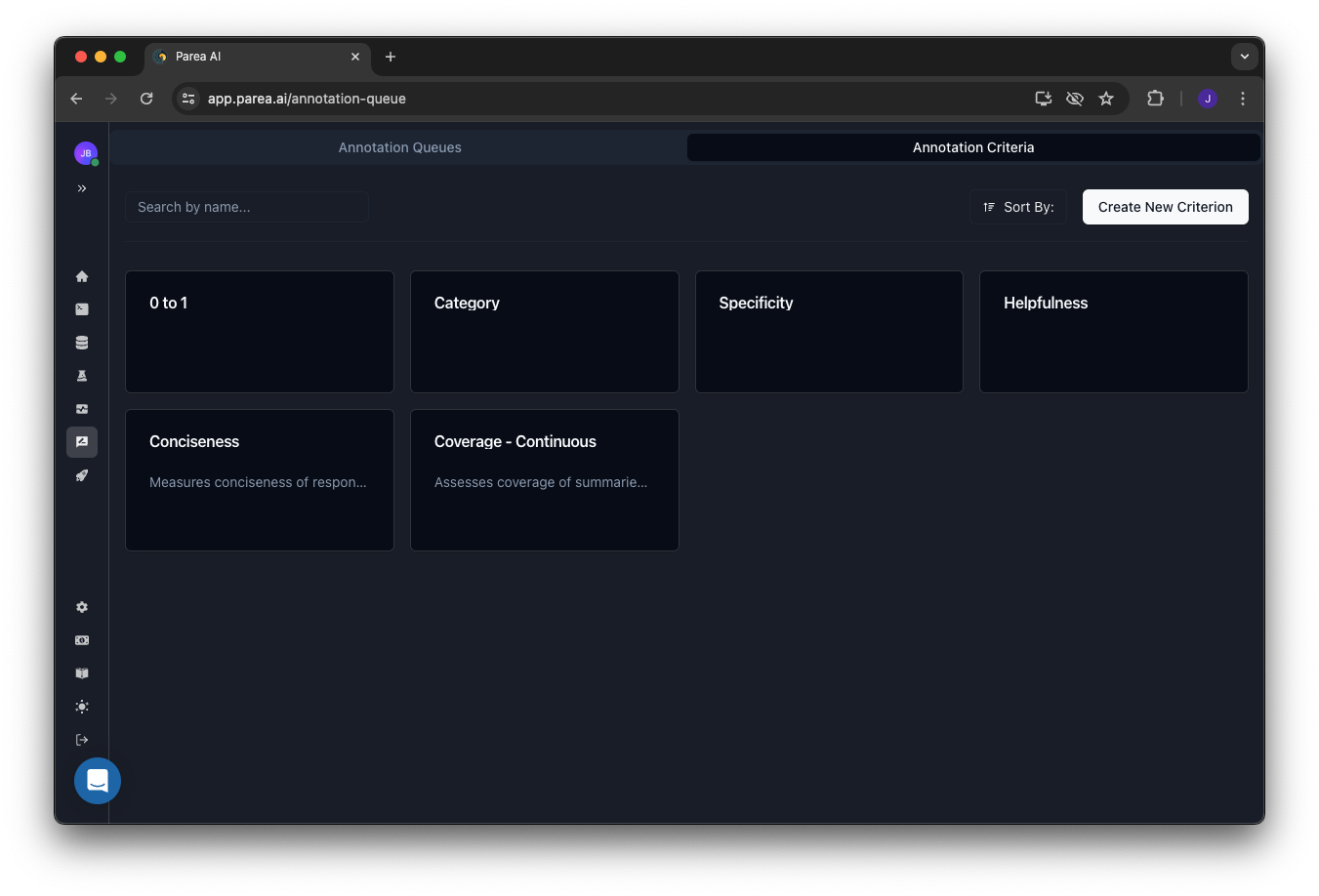Screen dimensions: 1319x896
Task: Toggle light theme with sun icon
Action: point(82,707)
